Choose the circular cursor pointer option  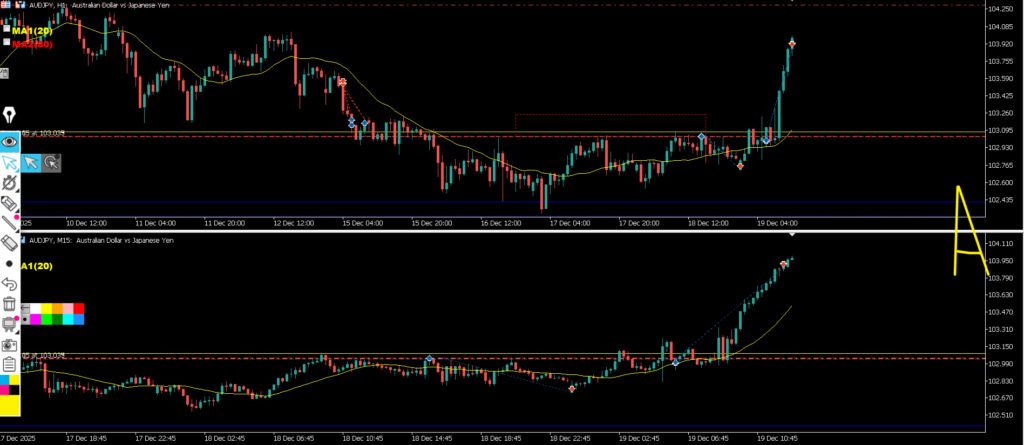(x=51, y=162)
